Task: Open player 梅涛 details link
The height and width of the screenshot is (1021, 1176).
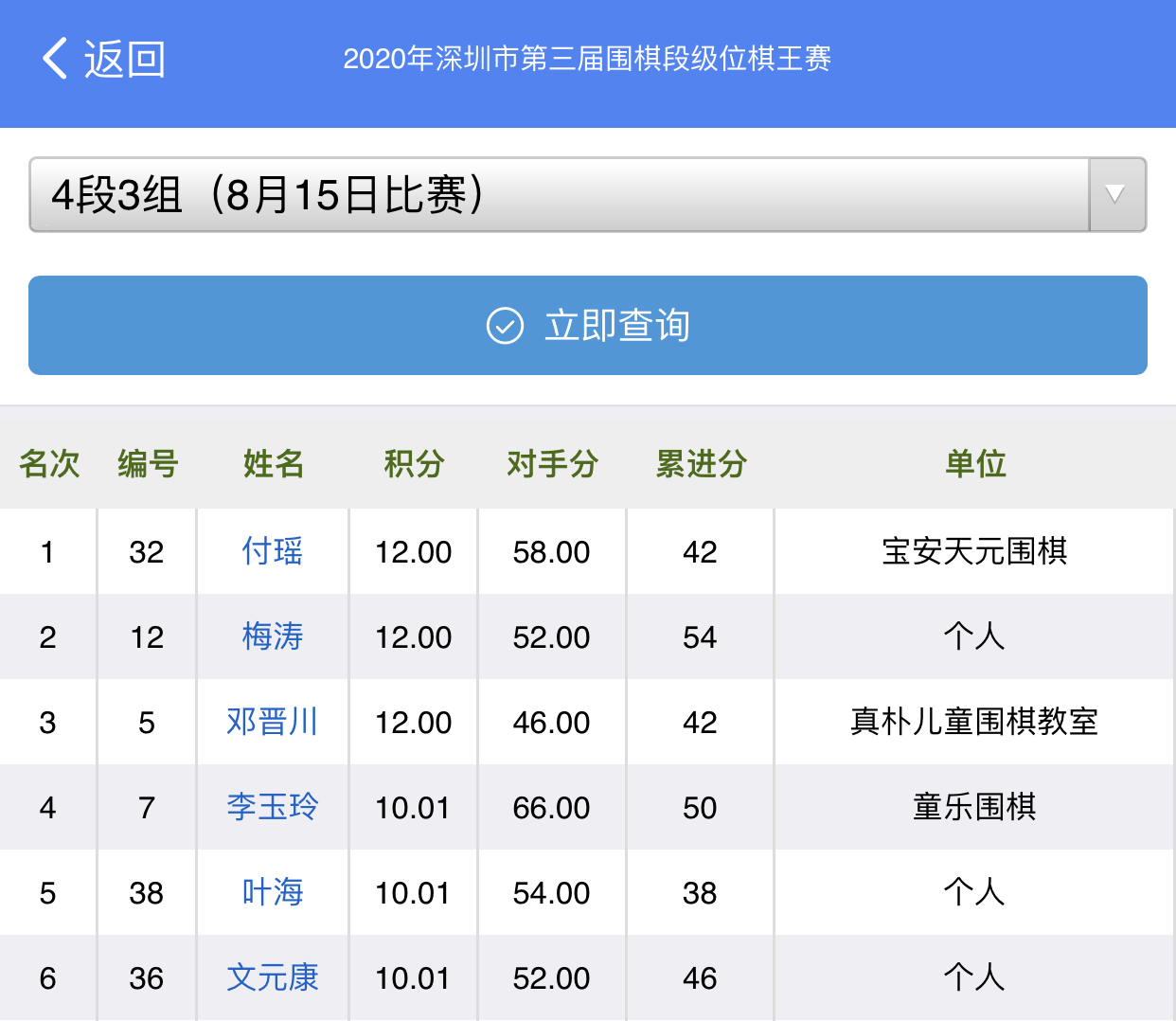Action: pos(273,636)
